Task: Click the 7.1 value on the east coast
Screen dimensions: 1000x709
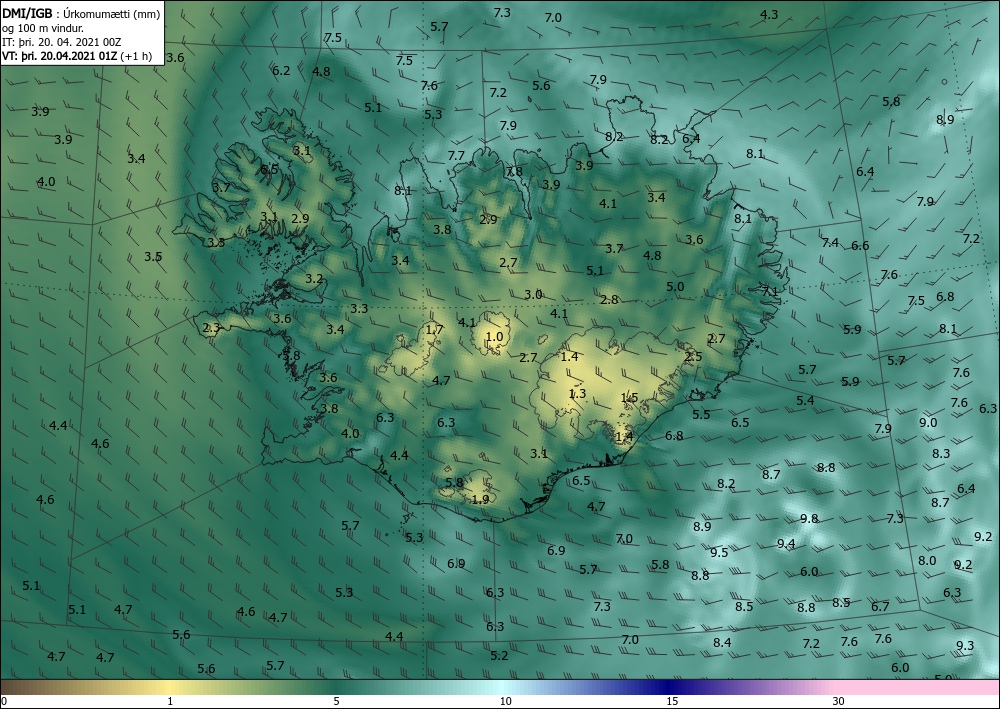Action: click(x=770, y=291)
